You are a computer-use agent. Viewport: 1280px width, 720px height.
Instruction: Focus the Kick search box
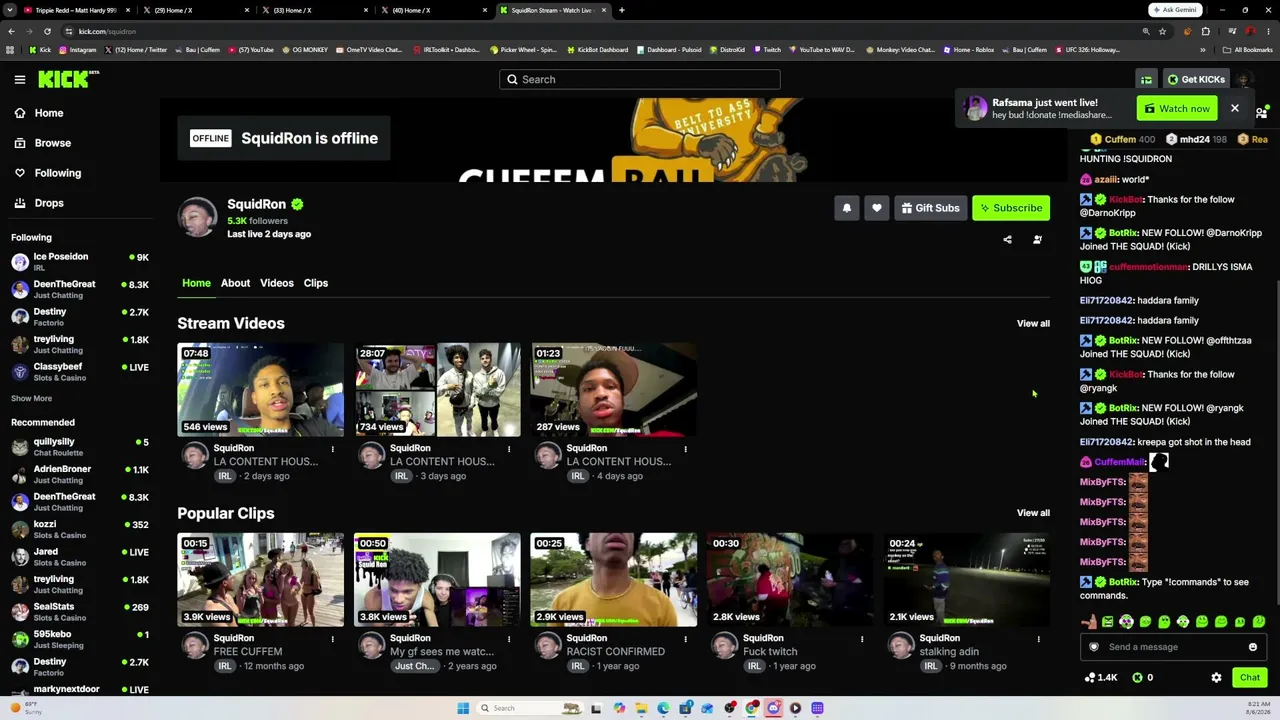pos(640,80)
